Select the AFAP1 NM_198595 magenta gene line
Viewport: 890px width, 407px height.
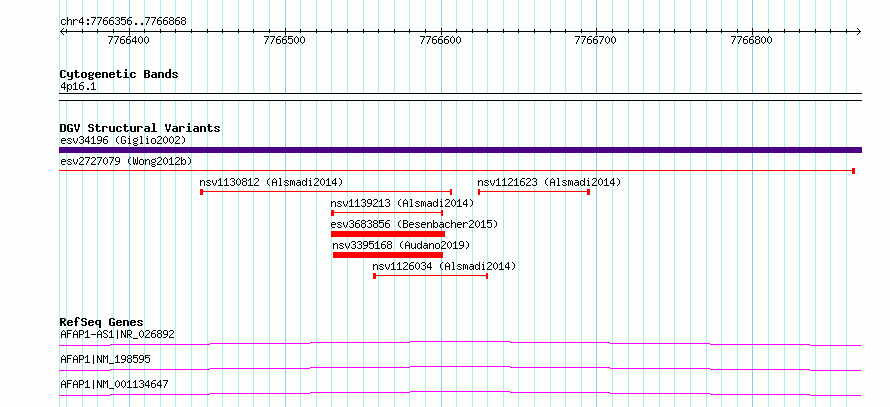tap(460, 368)
